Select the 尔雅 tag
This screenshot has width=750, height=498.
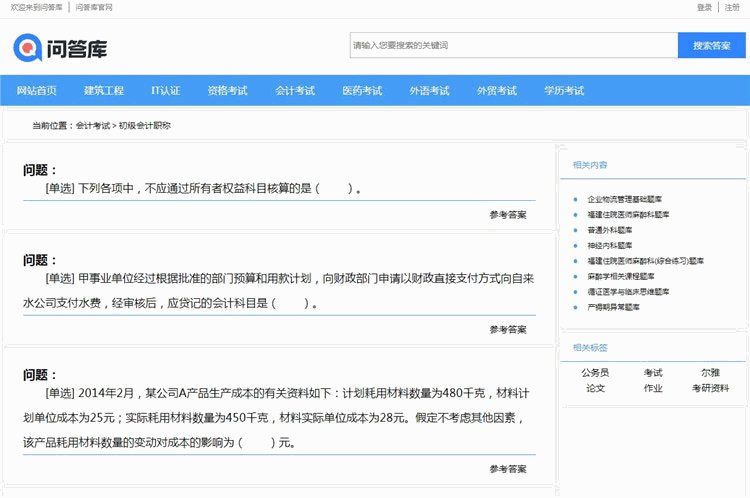click(x=710, y=372)
